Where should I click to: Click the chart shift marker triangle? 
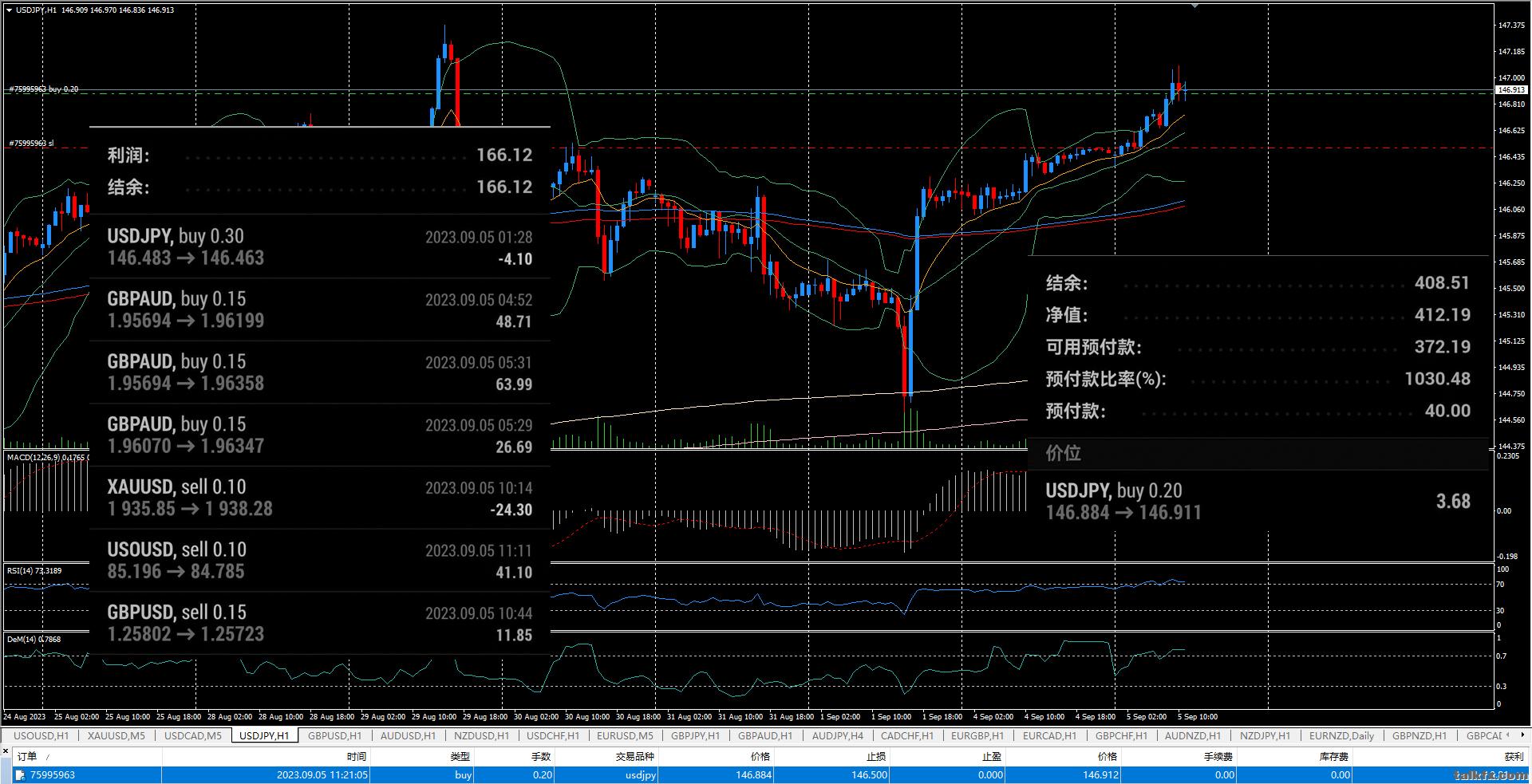coord(1194,6)
